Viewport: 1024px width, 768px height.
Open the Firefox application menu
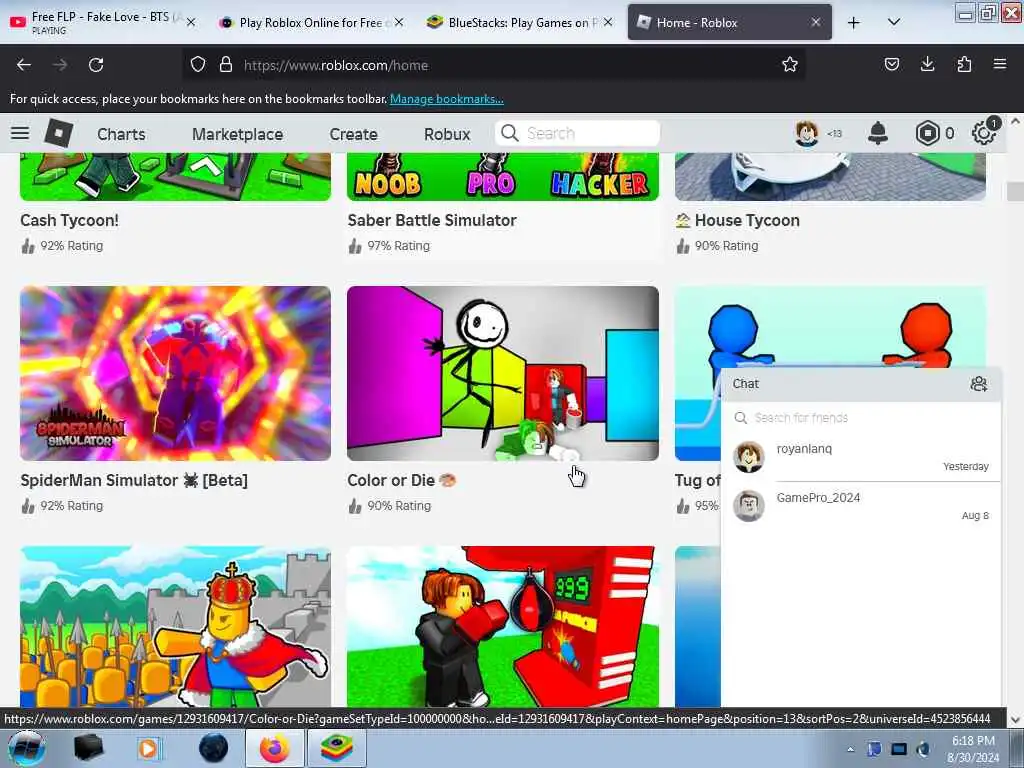tap(1000, 64)
